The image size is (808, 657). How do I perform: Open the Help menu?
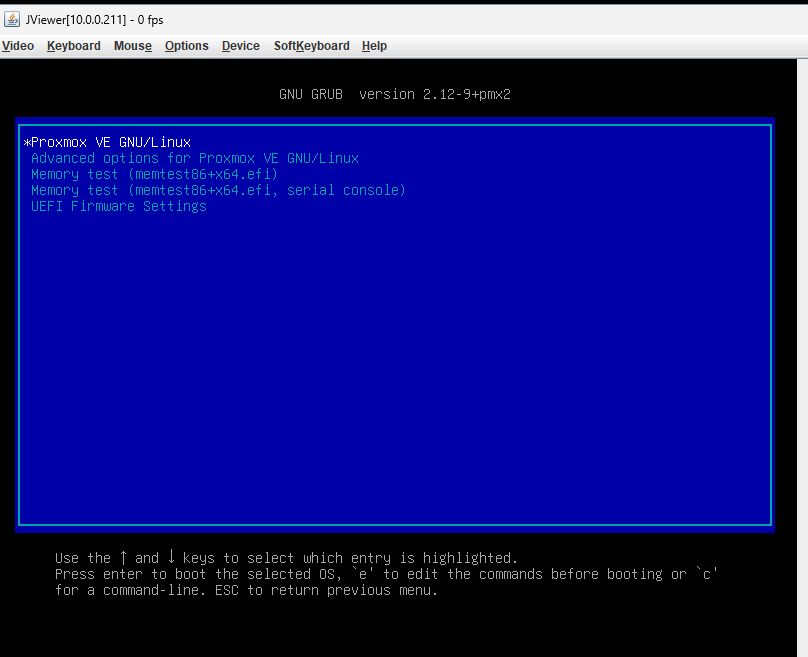coord(374,46)
